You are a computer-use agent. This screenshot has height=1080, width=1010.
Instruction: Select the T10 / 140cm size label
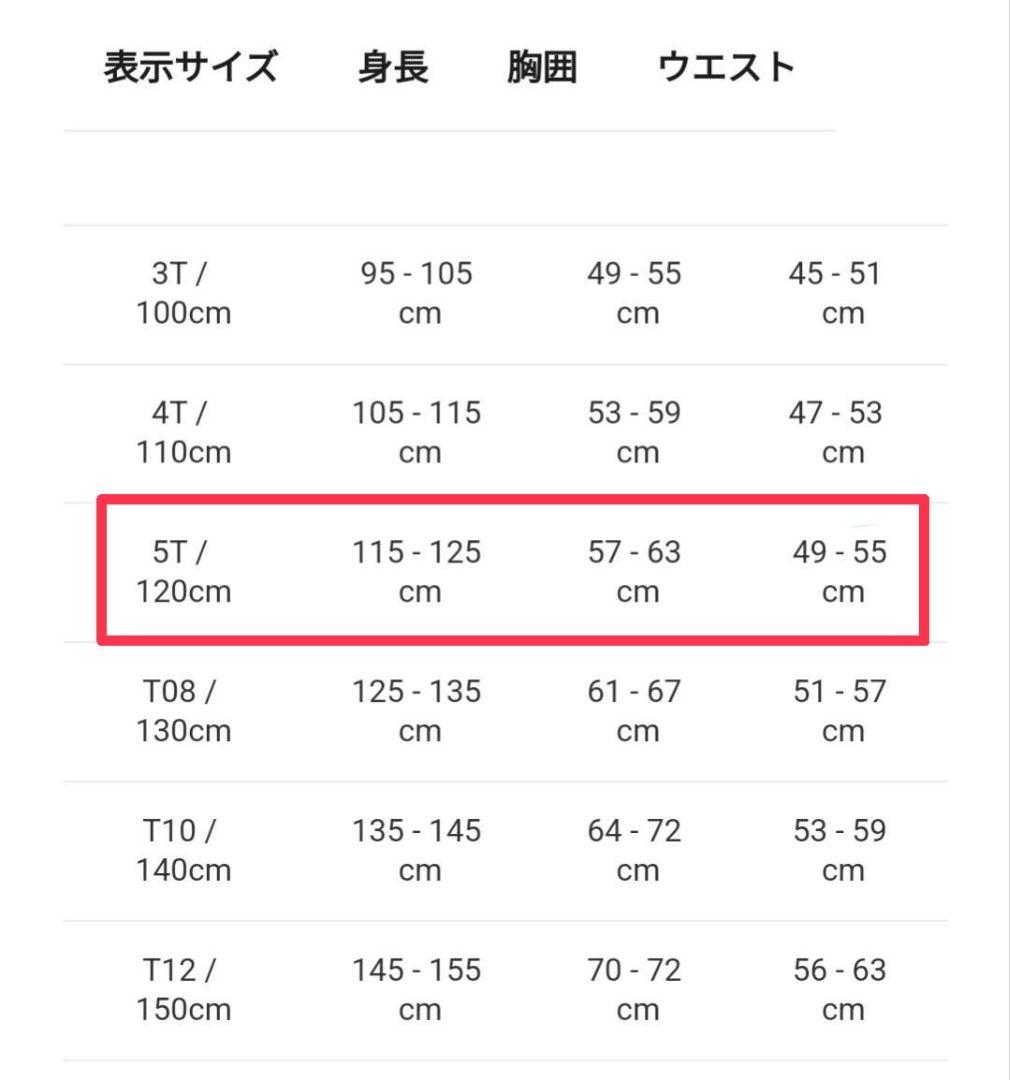point(183,850)
